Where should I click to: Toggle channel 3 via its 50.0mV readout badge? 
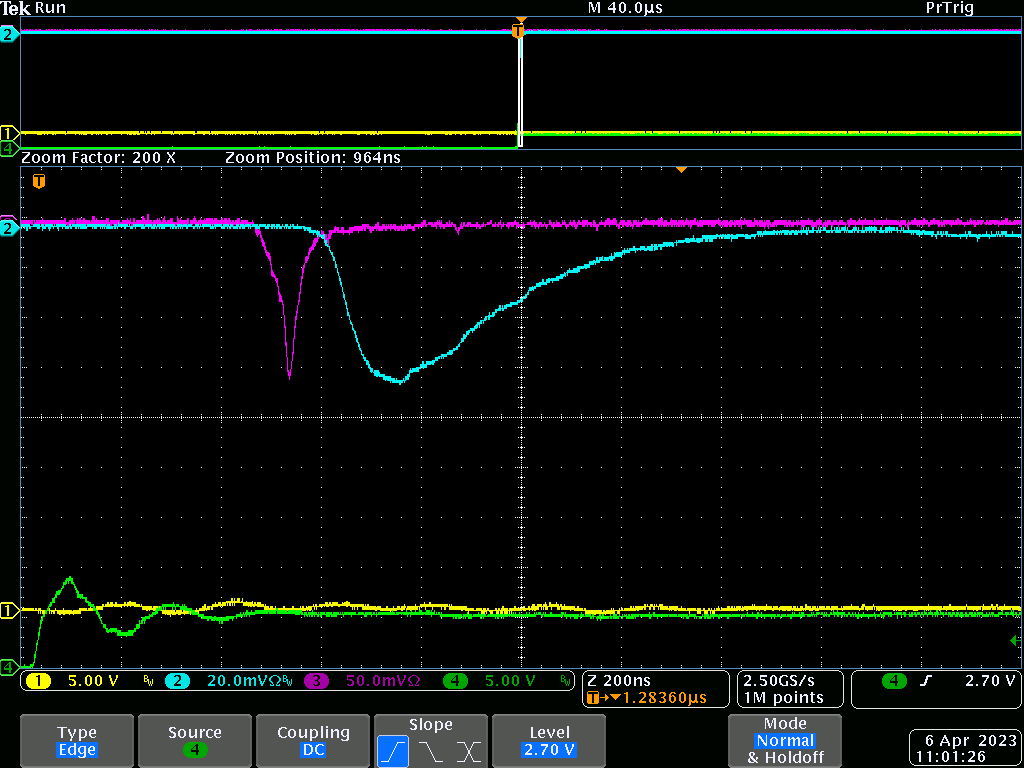[316, 681]
